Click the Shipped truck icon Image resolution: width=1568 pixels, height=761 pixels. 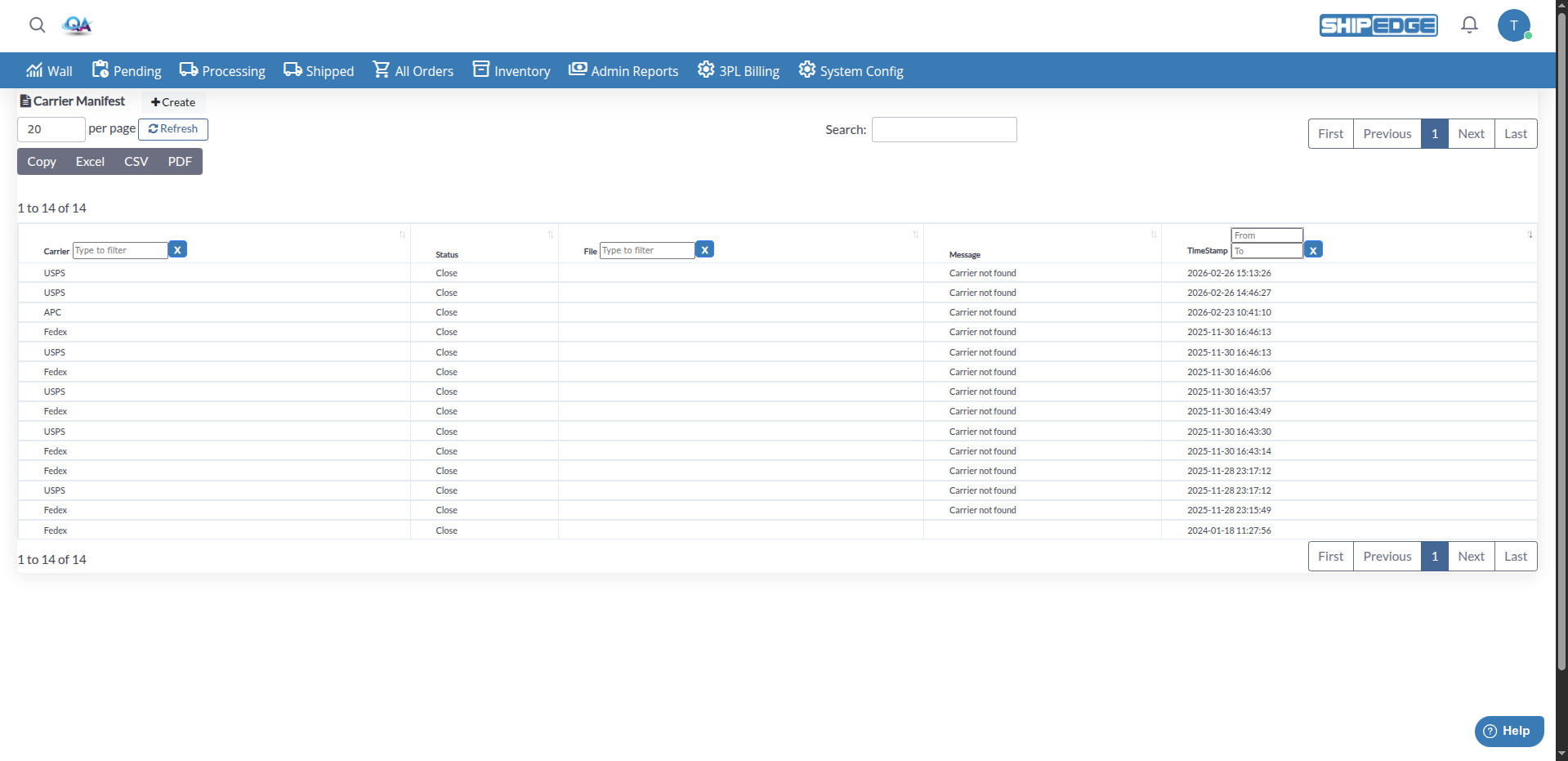coord(292,69)
